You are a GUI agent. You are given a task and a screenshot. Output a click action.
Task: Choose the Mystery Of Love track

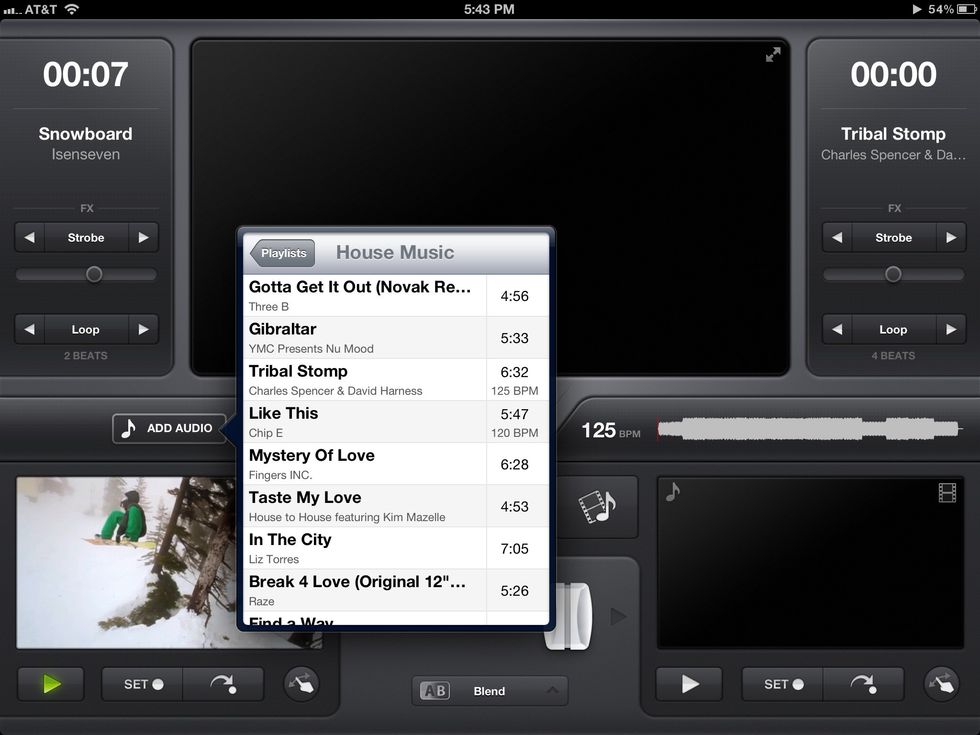click(x=396, y=464)
